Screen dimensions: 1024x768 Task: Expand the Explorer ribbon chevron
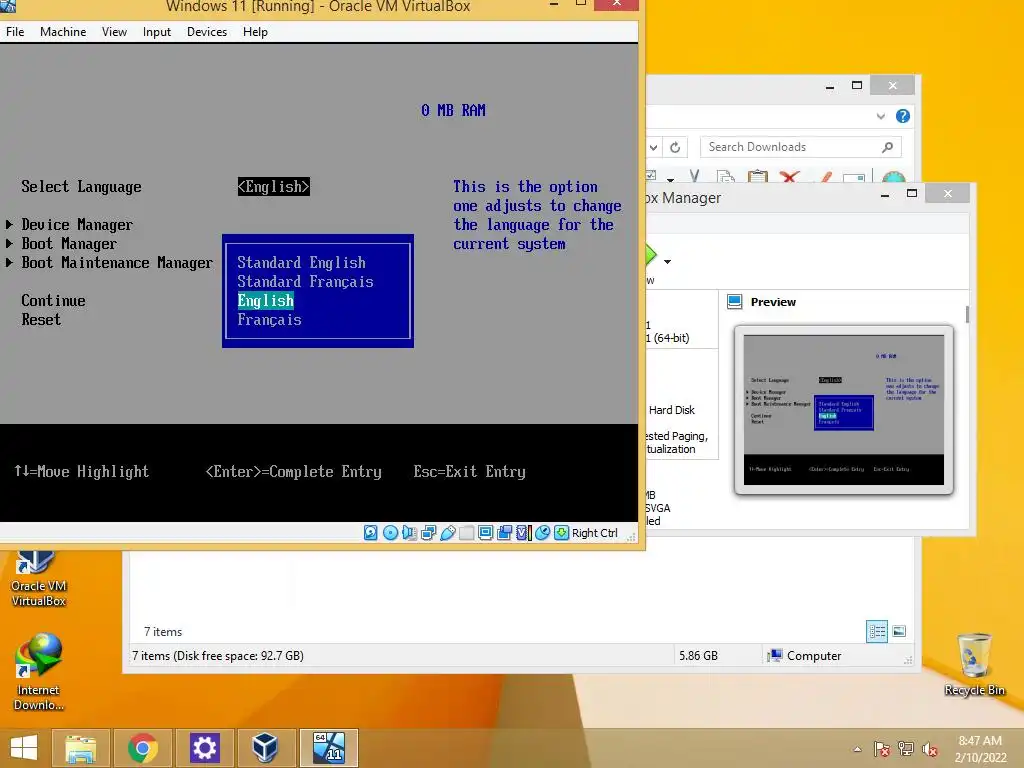[x=880, y=116]
